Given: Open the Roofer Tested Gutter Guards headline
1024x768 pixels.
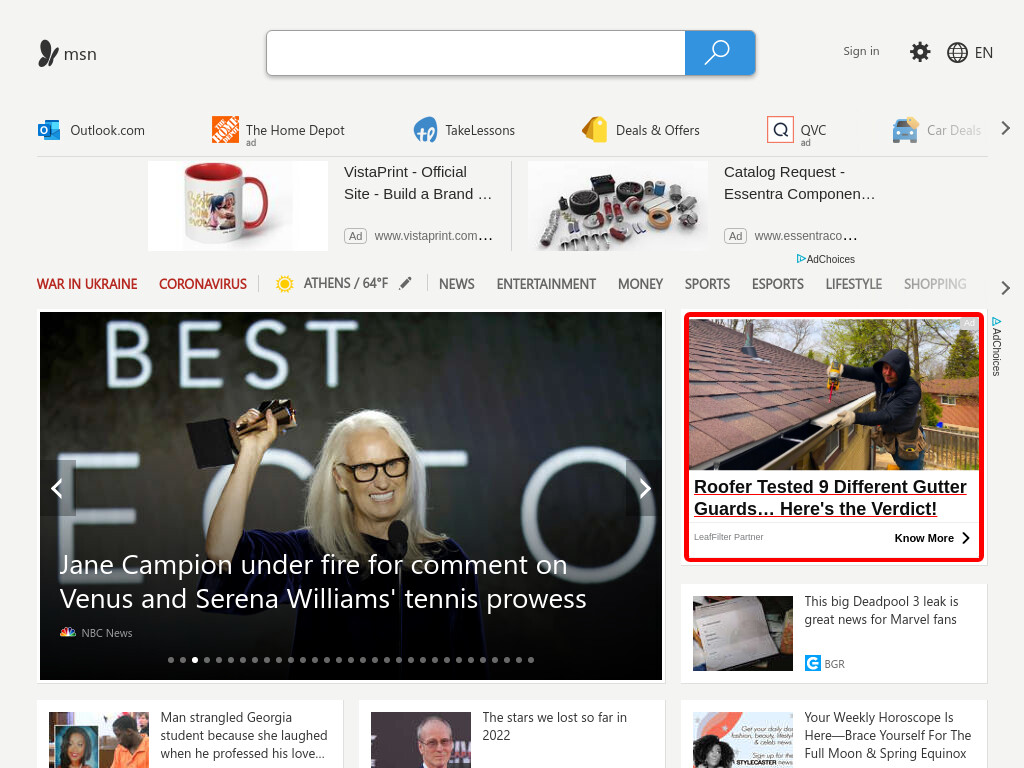Looking at the screenshot, I should pyautogui.click(x=830, y=498).
